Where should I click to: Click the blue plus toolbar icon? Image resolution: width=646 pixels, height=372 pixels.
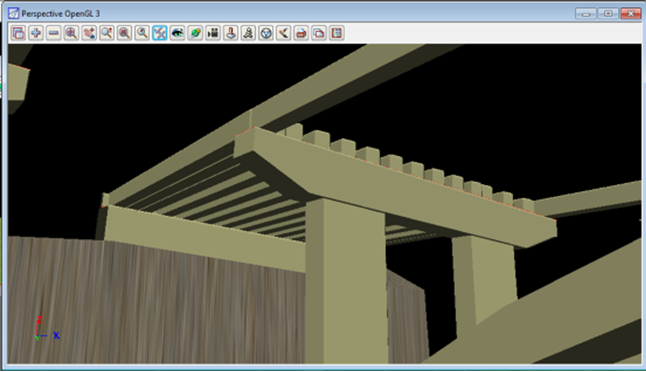point(36,33)
